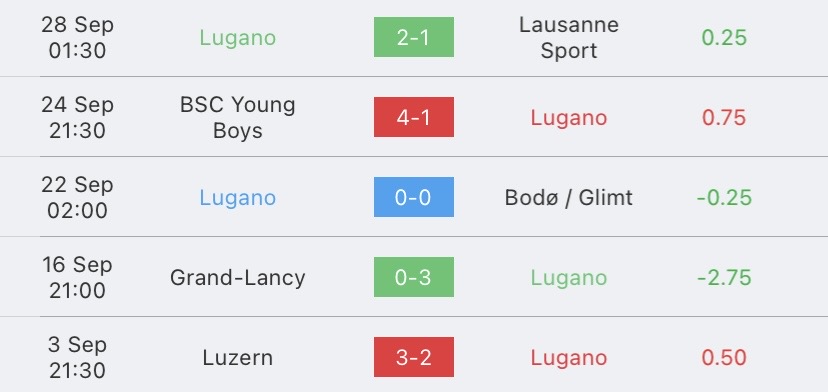Image resolution: width=828 pixels, height=392 pixels.
Task: Click the green 0-3 score badge
Action: pyautogui.click(x=413, y=277)
